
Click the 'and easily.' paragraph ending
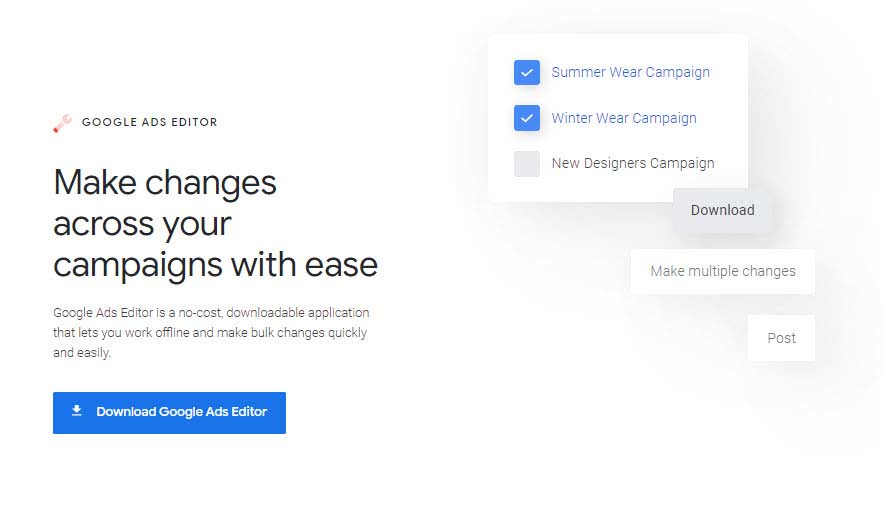tap(82, 353)
